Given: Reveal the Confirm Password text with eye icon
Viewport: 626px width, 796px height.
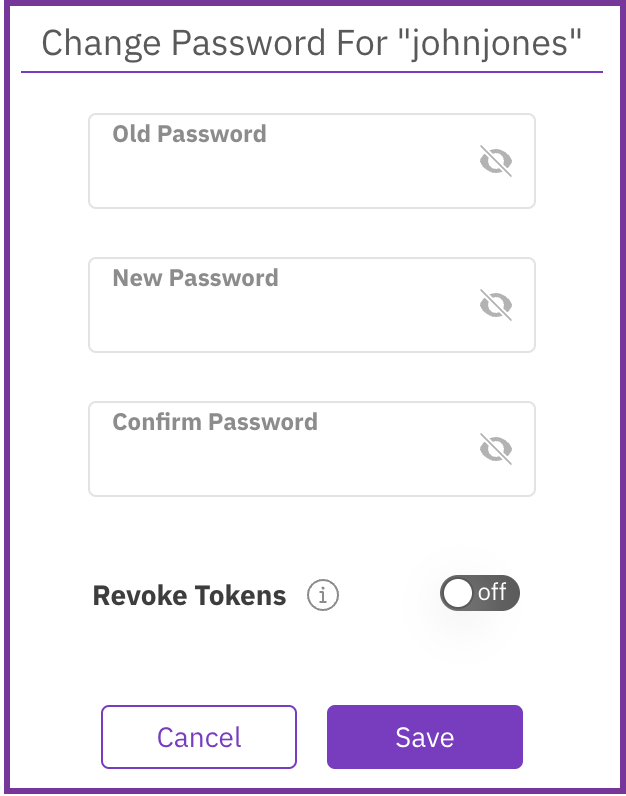Looking at the screenshot, I should pyautogui.click(x=496, y=448).
